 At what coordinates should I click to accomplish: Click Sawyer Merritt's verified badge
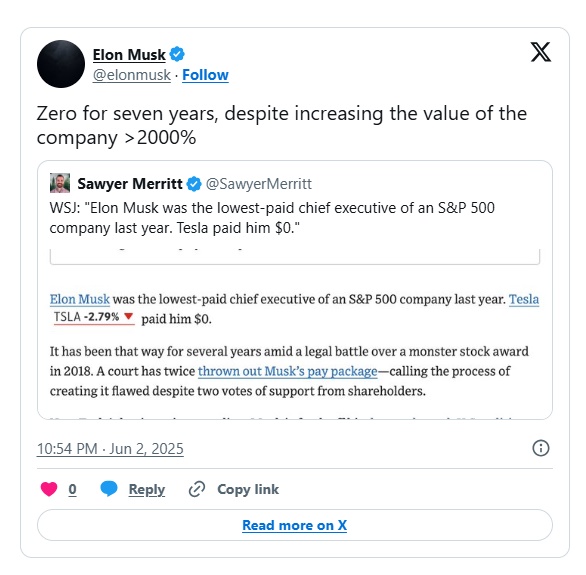pos(194,184)
